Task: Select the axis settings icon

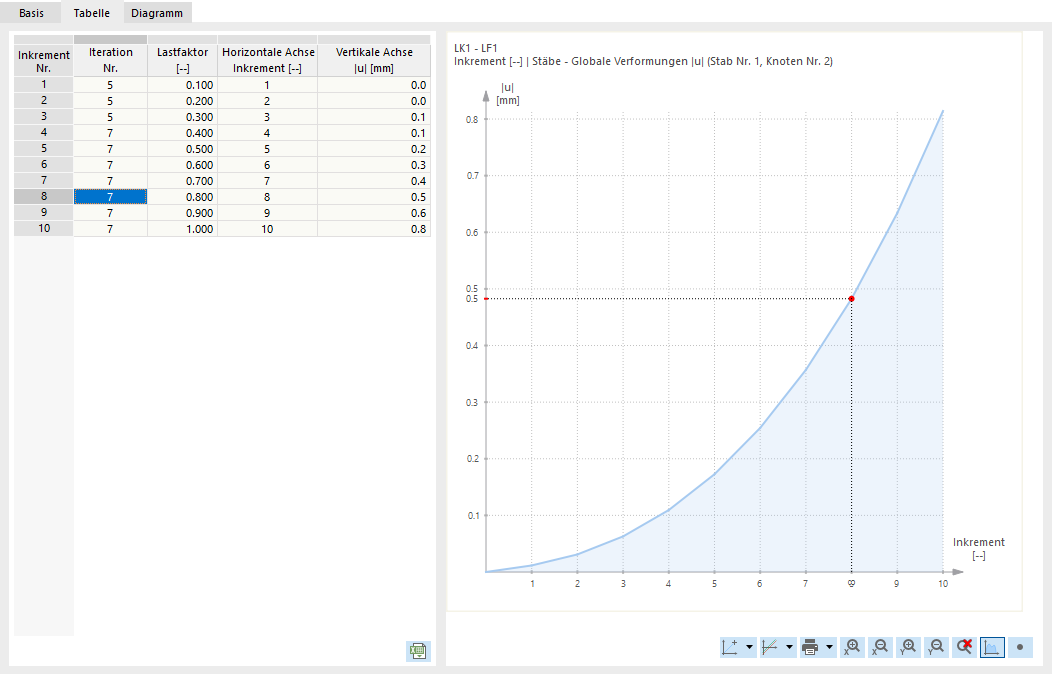Action: point(729,647)
